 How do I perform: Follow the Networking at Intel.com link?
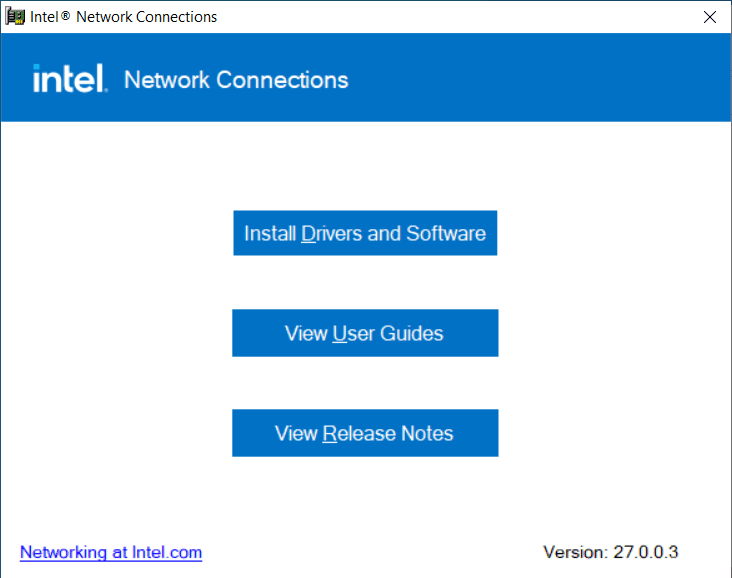[111, 552]
